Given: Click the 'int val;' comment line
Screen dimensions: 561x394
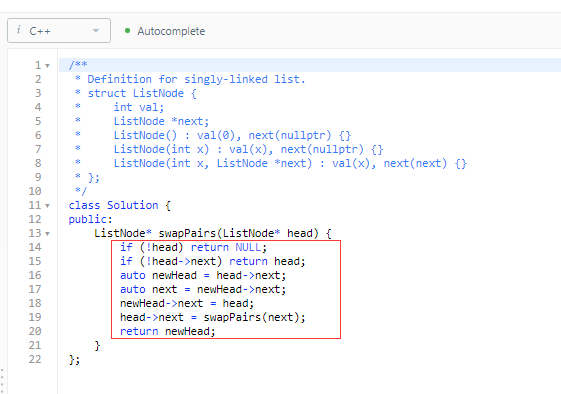Looking at the screenshot, I should point(138,107).
